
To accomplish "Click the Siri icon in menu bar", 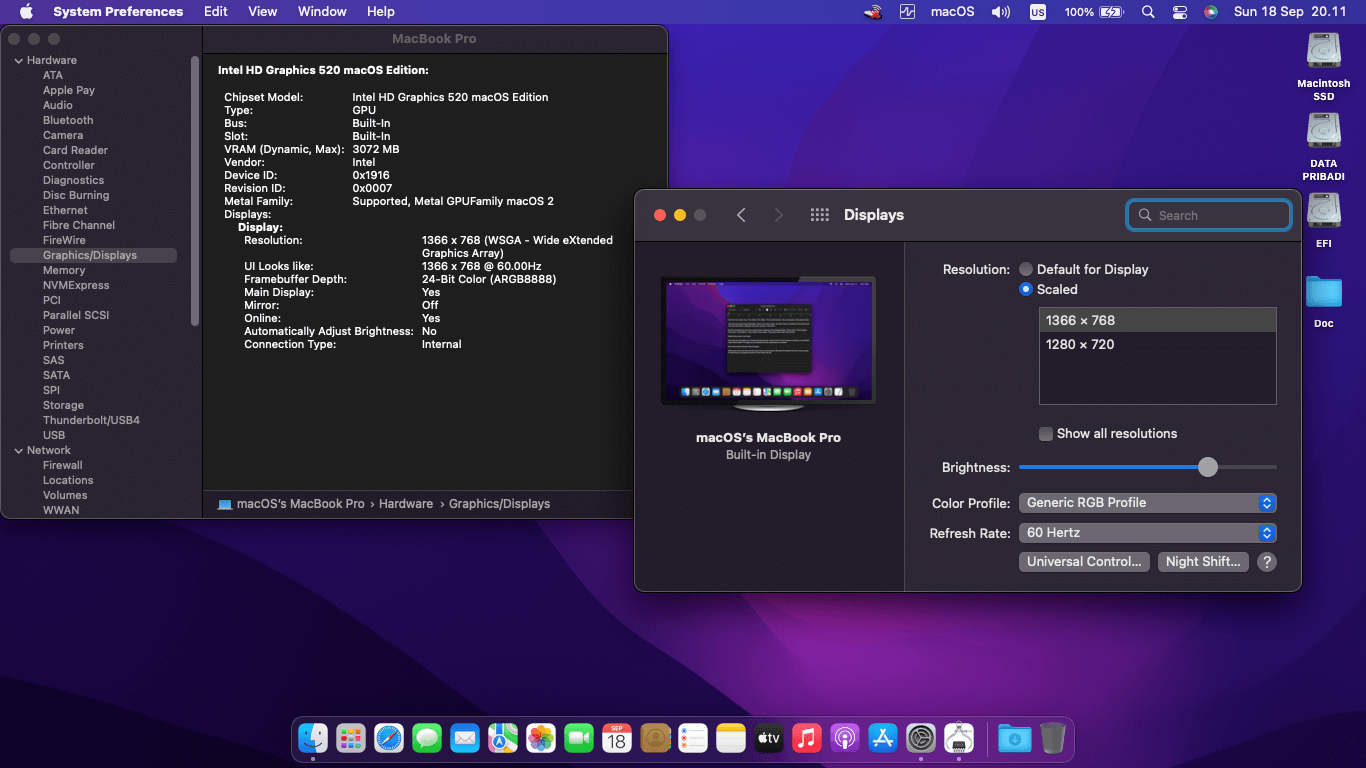I will (x=1211, y=12).
